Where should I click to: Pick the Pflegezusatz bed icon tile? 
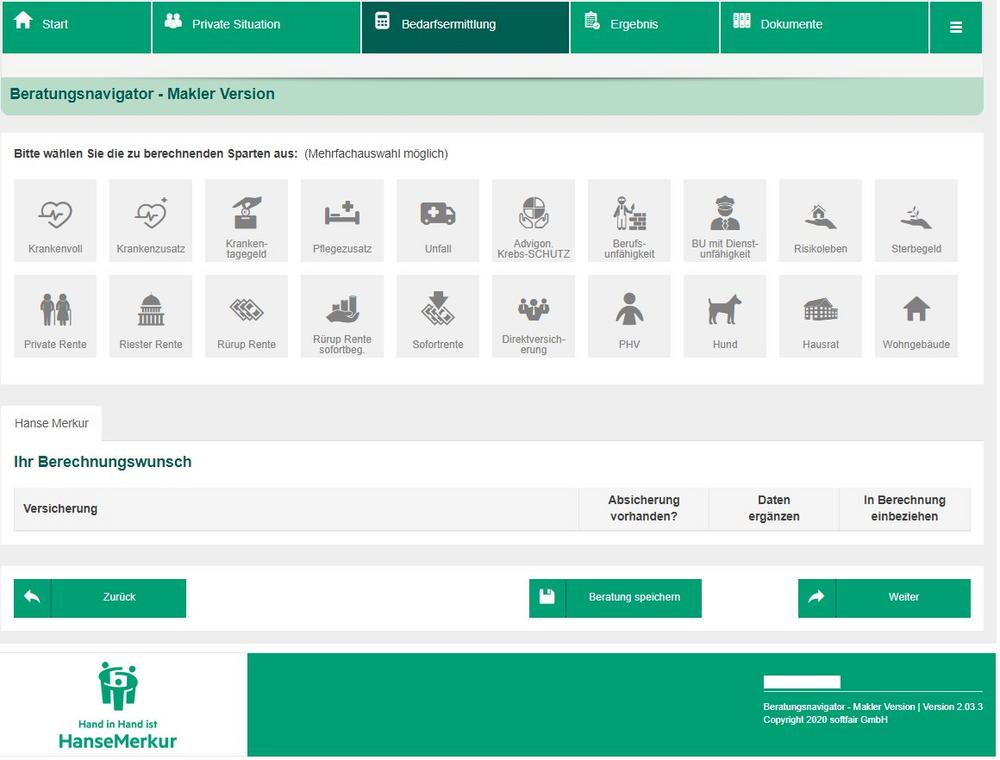click(x=342, y=221)
